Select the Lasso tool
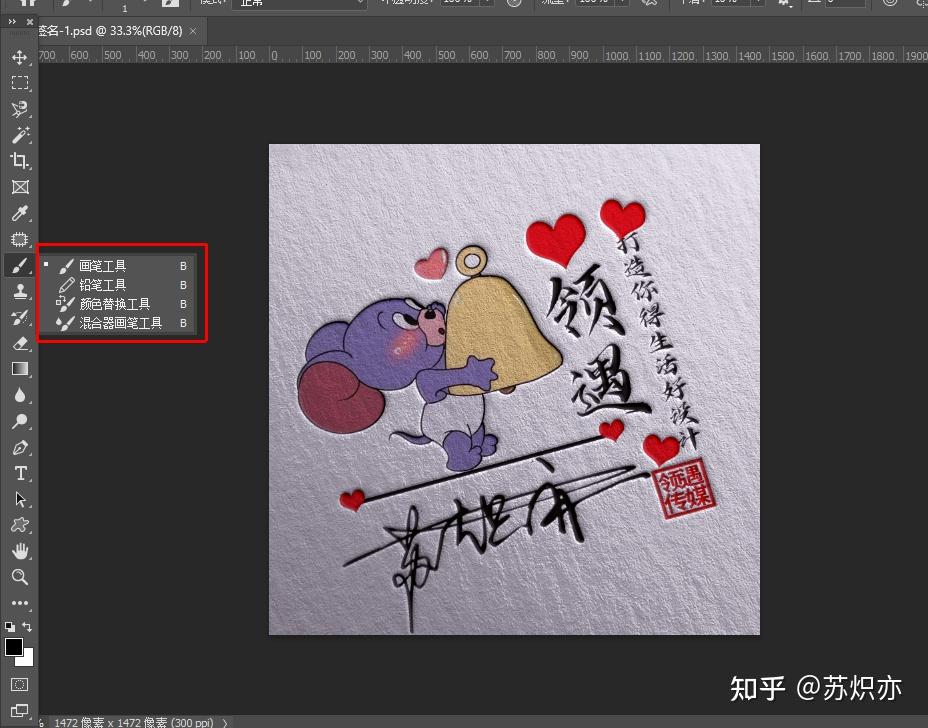Screen dimensions: 928x728 [x=20, y=109]
